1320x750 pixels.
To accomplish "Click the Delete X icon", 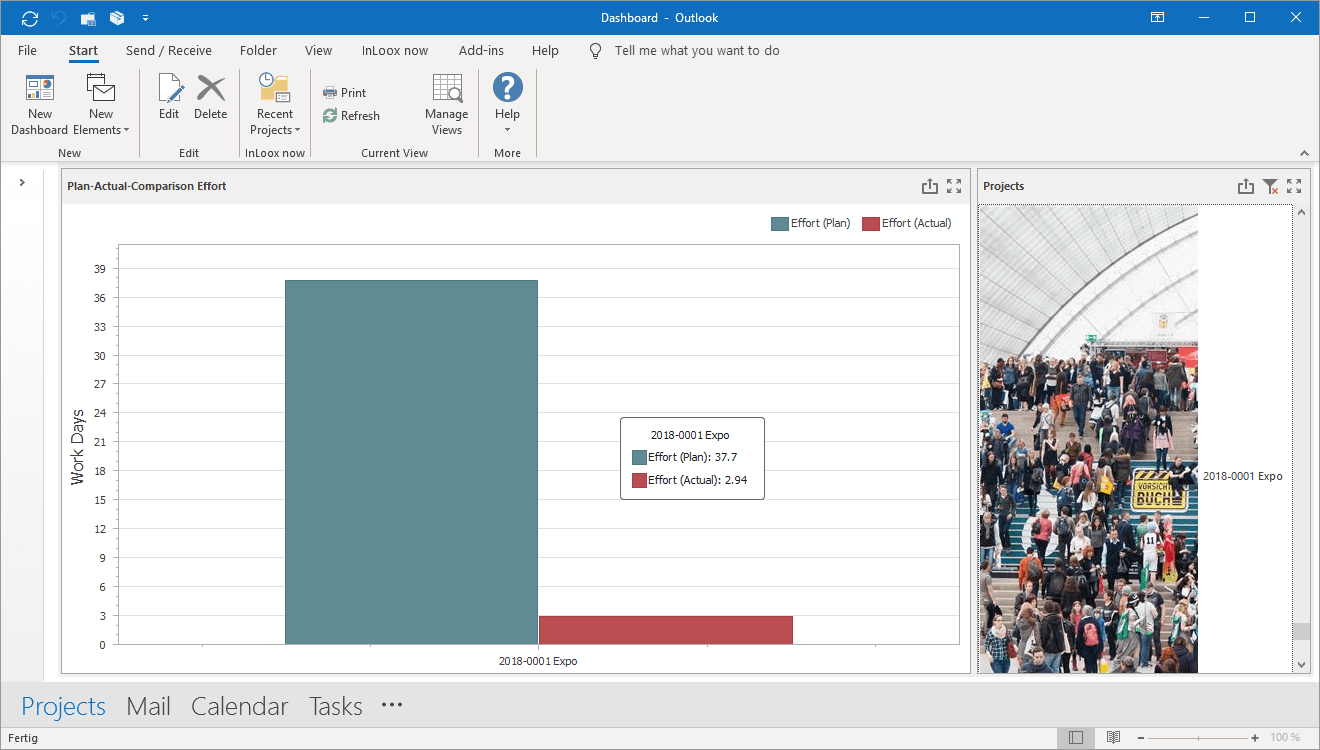I will tap(211, 90).
